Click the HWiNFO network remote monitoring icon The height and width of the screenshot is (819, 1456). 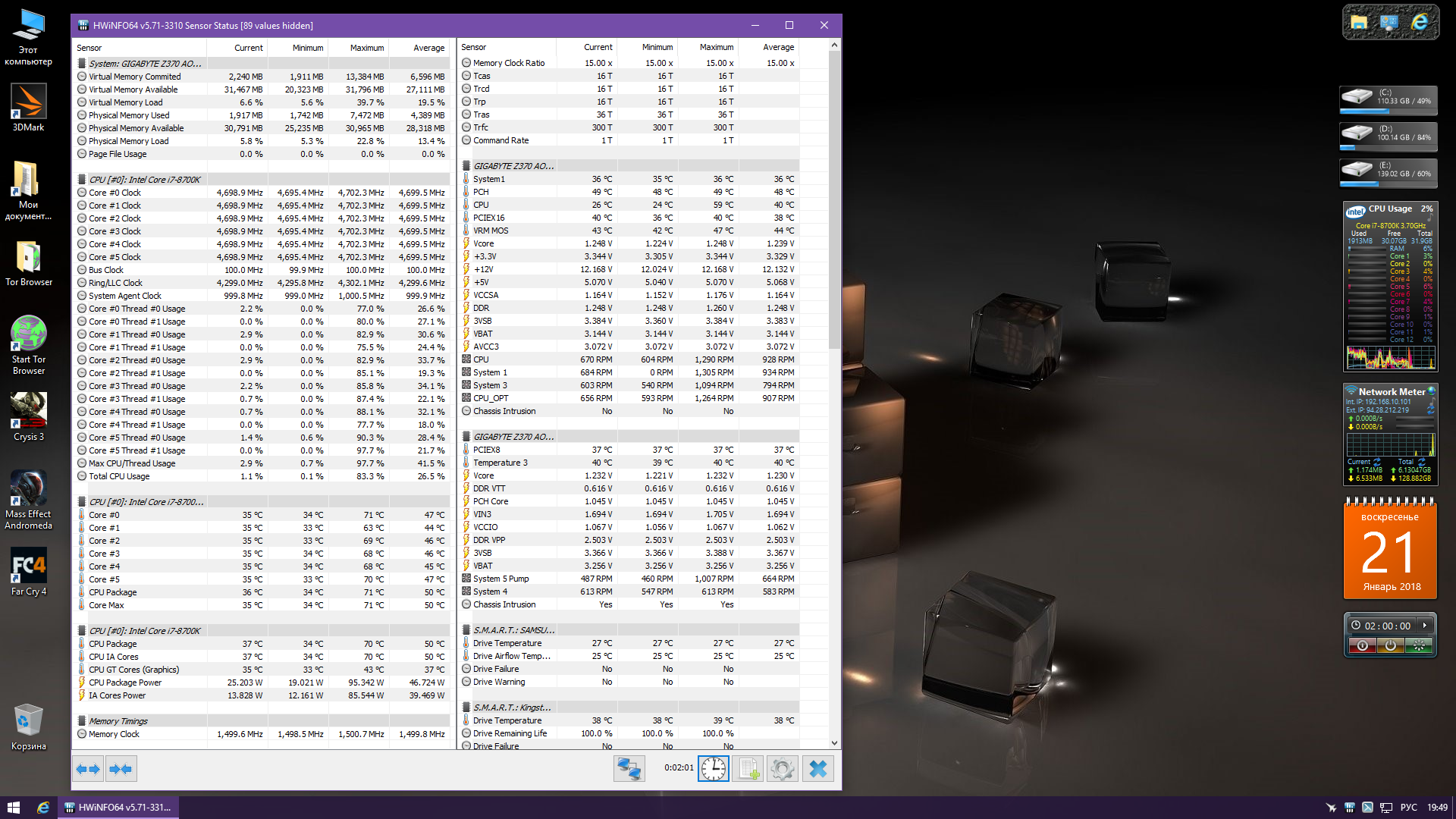(629, 768)
